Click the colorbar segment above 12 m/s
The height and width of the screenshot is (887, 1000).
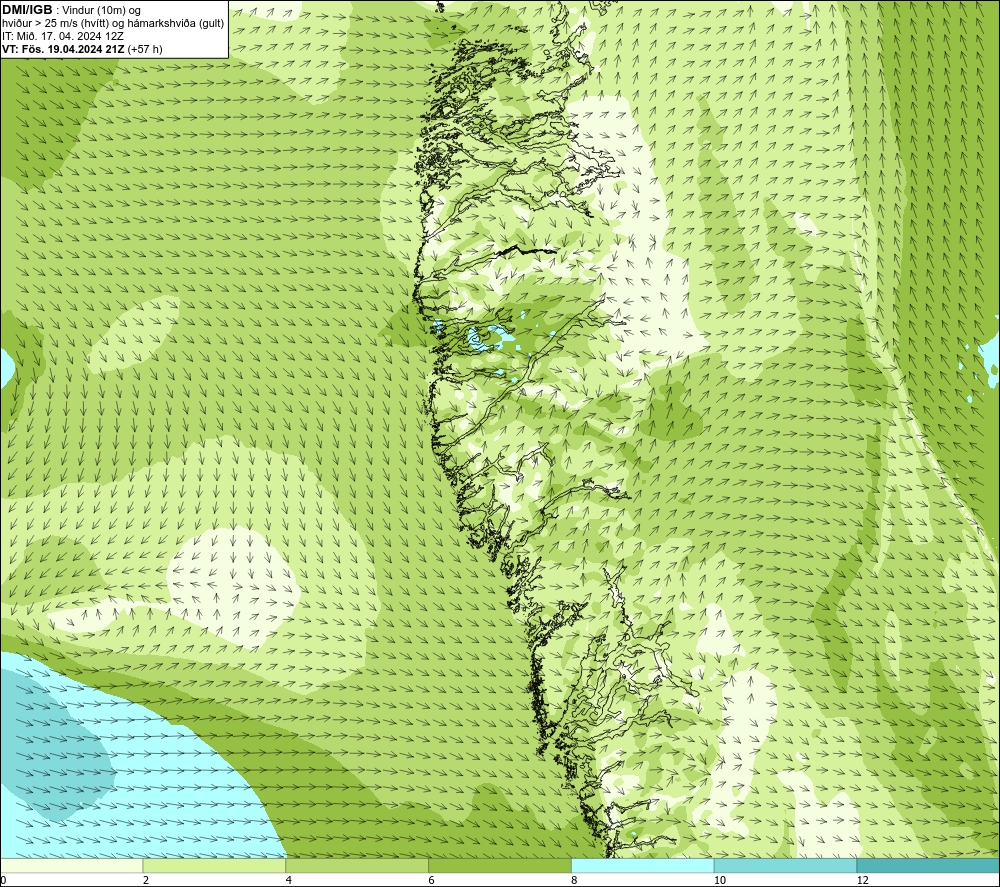click(x=929, y=865)
